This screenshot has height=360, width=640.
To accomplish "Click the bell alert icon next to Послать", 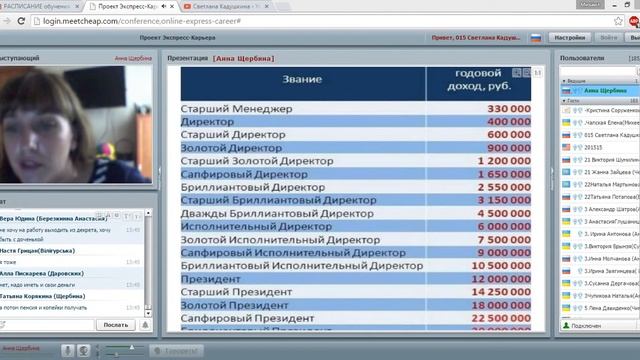I will 145,325.
